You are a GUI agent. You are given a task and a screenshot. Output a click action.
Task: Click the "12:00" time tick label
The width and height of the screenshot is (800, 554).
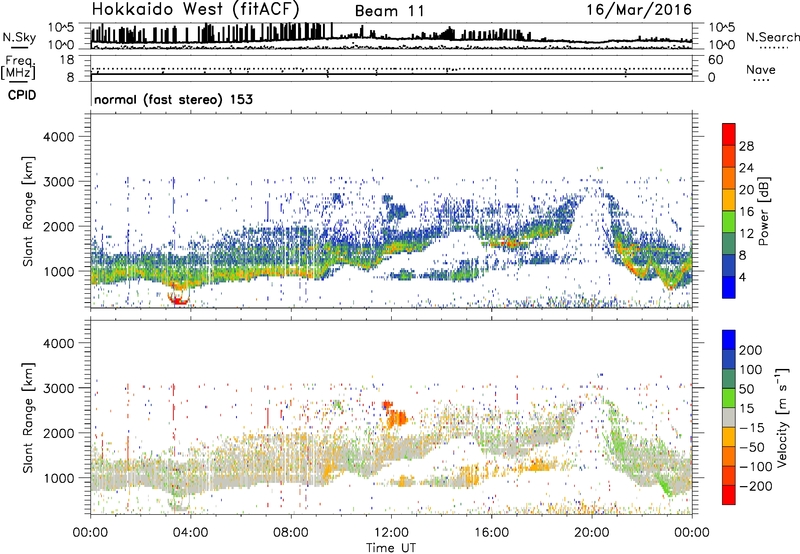coord(391,533)
